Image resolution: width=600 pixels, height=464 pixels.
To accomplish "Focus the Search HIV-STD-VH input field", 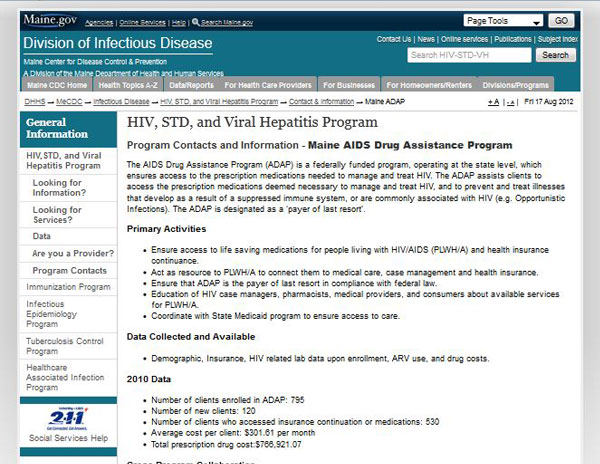I will [x=469, y=55].
